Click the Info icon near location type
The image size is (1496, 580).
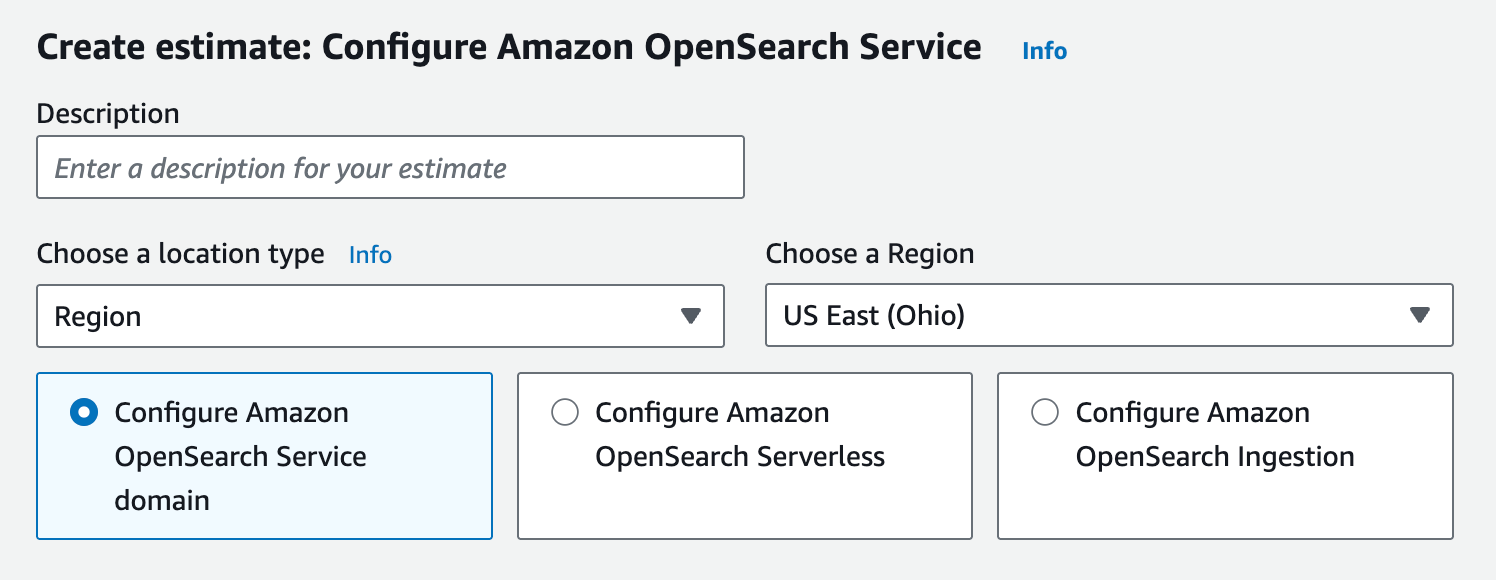click(x=369, y=255)
